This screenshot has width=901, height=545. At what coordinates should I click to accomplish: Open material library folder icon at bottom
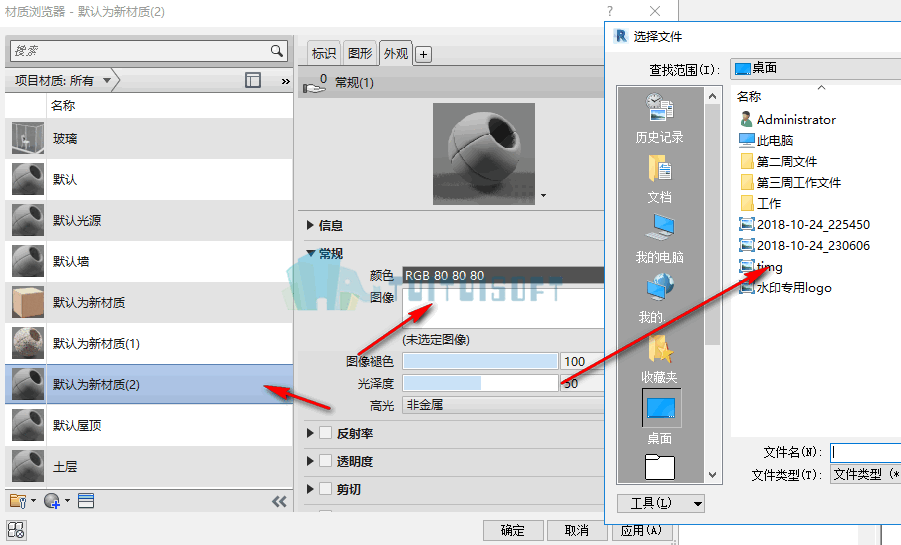tap(19, 501)
